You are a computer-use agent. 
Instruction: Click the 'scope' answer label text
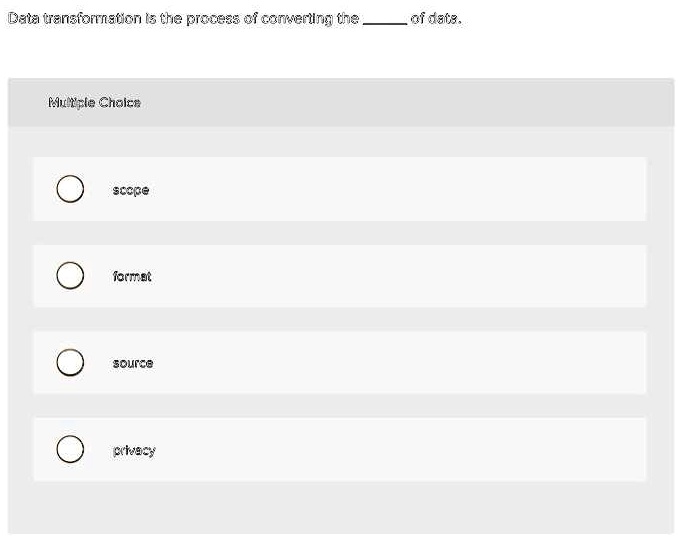tap(131, 190)
